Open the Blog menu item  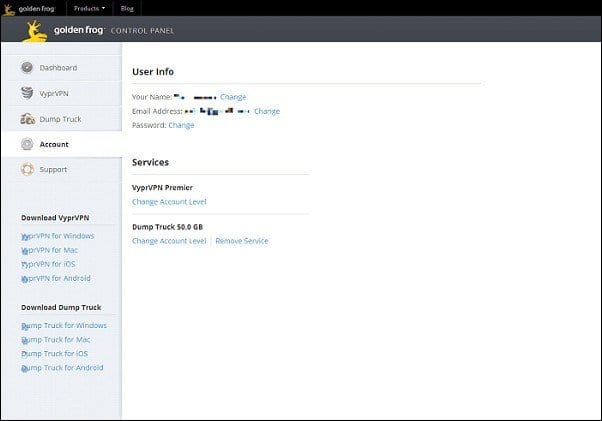(127, 8)
